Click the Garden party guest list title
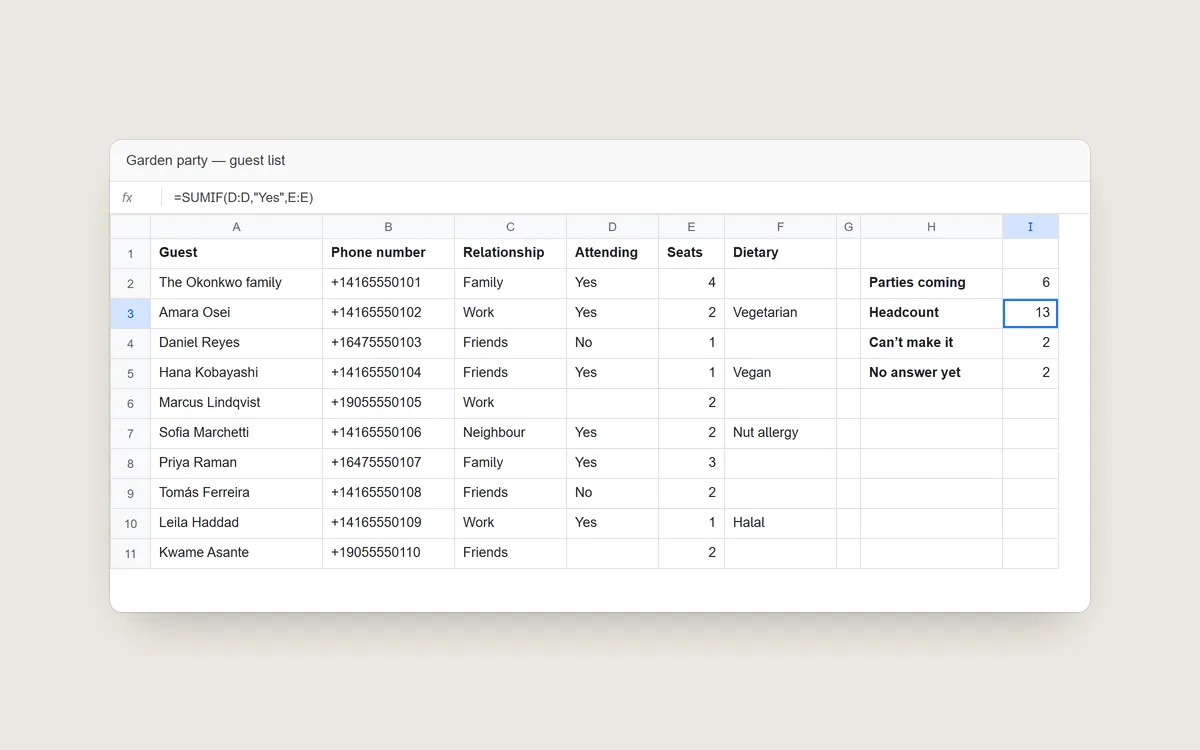Image resolution: width=1200 pixels, height=750 pixels. pos(206,161)
